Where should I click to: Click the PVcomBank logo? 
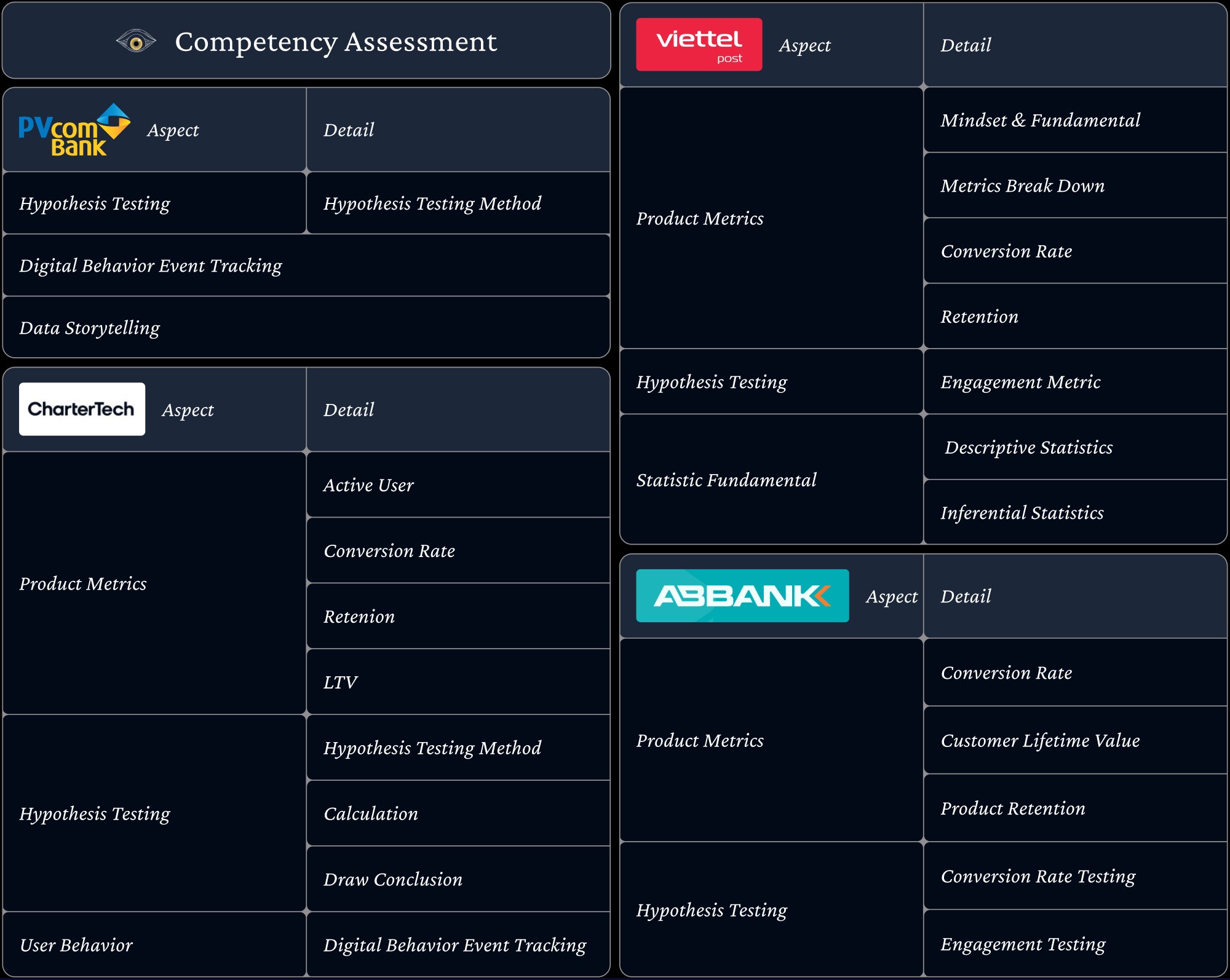pos(74,130)
